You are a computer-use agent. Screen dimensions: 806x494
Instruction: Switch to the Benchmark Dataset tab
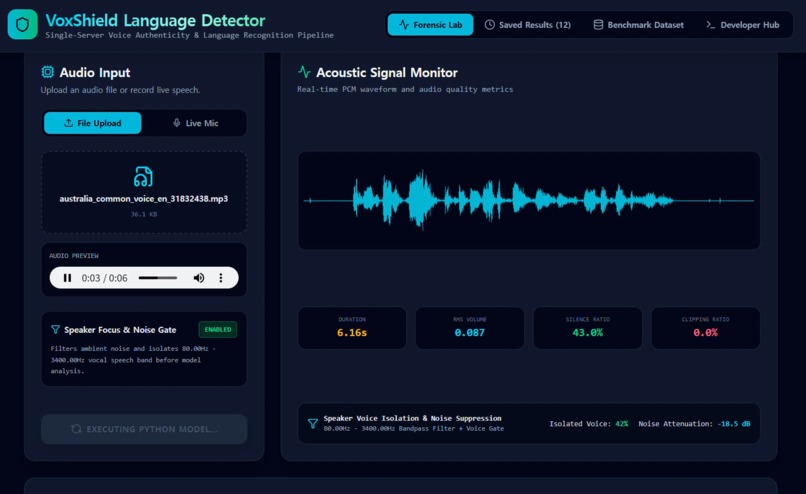638,25
